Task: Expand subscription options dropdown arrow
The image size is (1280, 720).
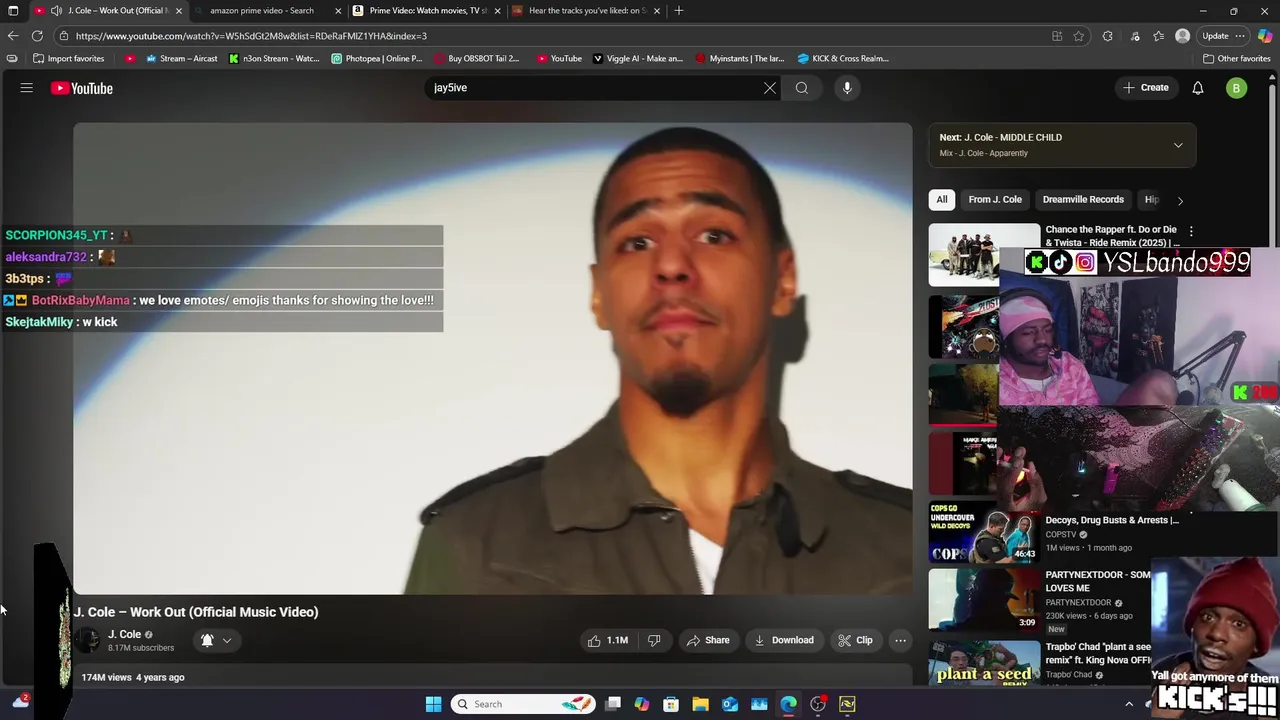Action: pyautogui.click(x=227, y=640)
